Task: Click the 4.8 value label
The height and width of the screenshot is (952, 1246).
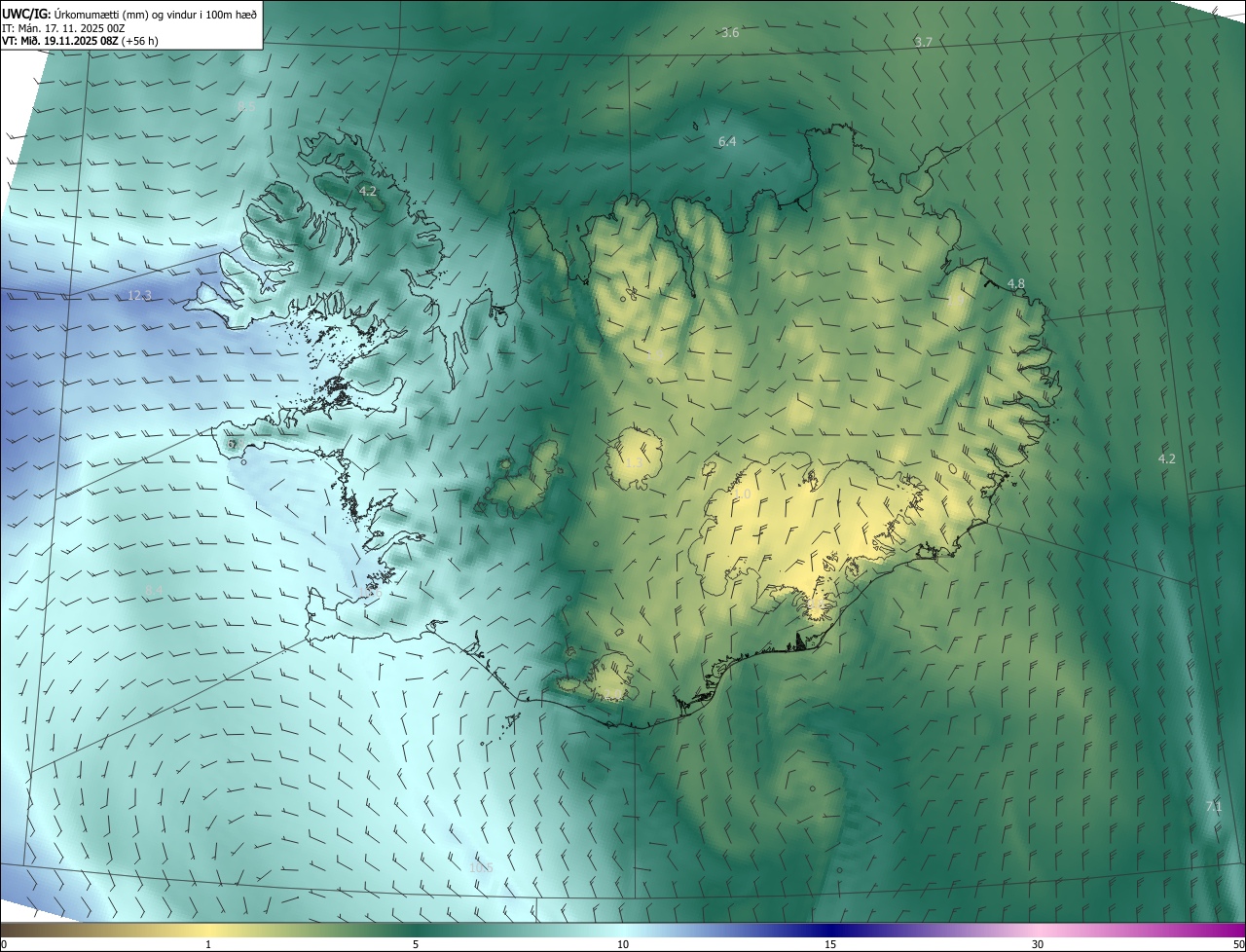Action: point(1015,284)
